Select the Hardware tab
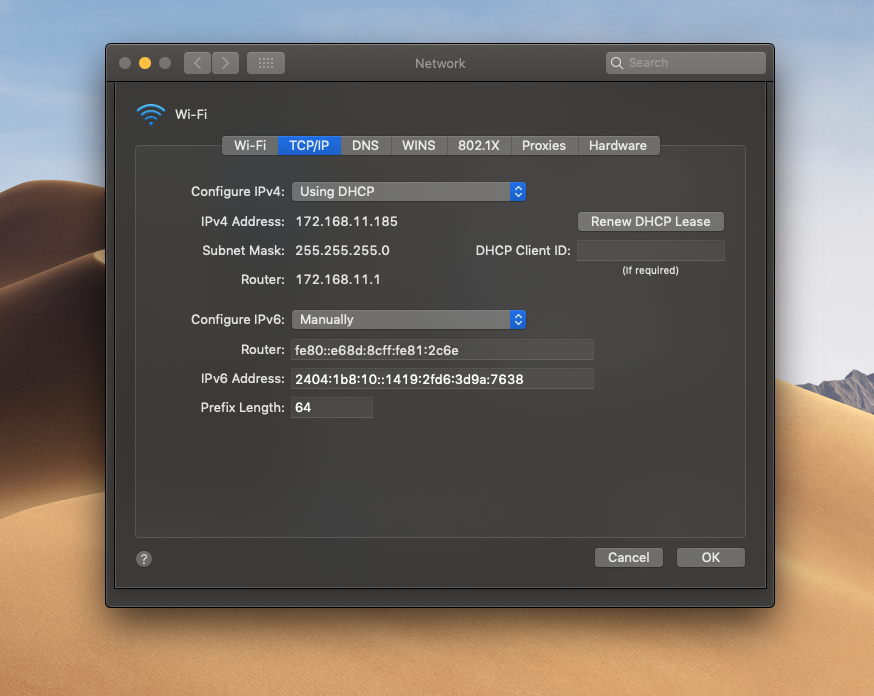 click(617, 145)
